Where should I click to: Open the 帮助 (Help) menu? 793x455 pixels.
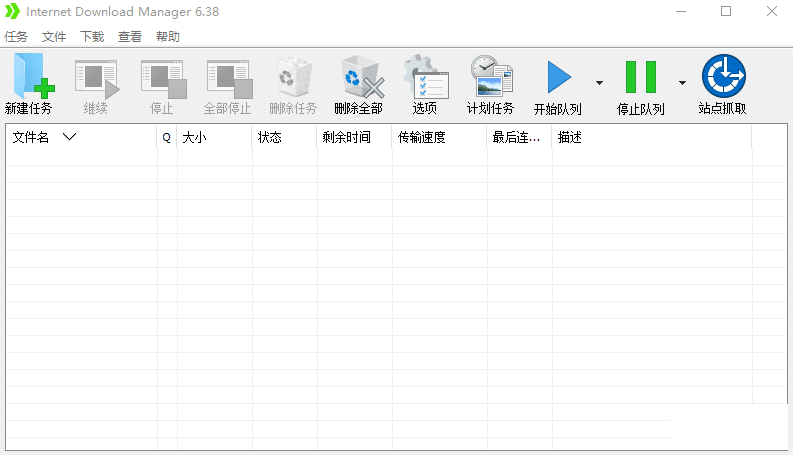click(x=168, y=37)
